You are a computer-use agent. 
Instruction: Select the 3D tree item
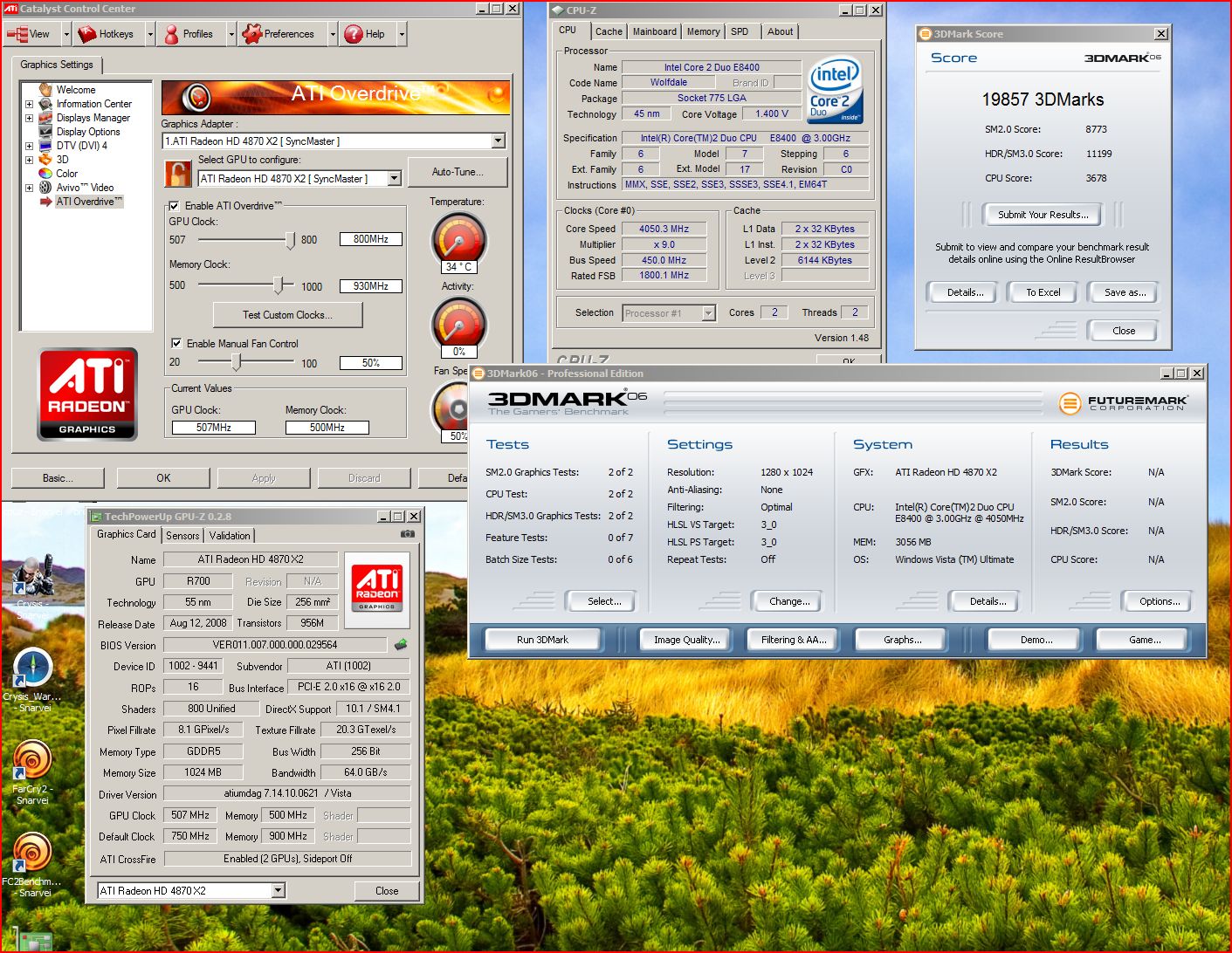pos(62,160)
